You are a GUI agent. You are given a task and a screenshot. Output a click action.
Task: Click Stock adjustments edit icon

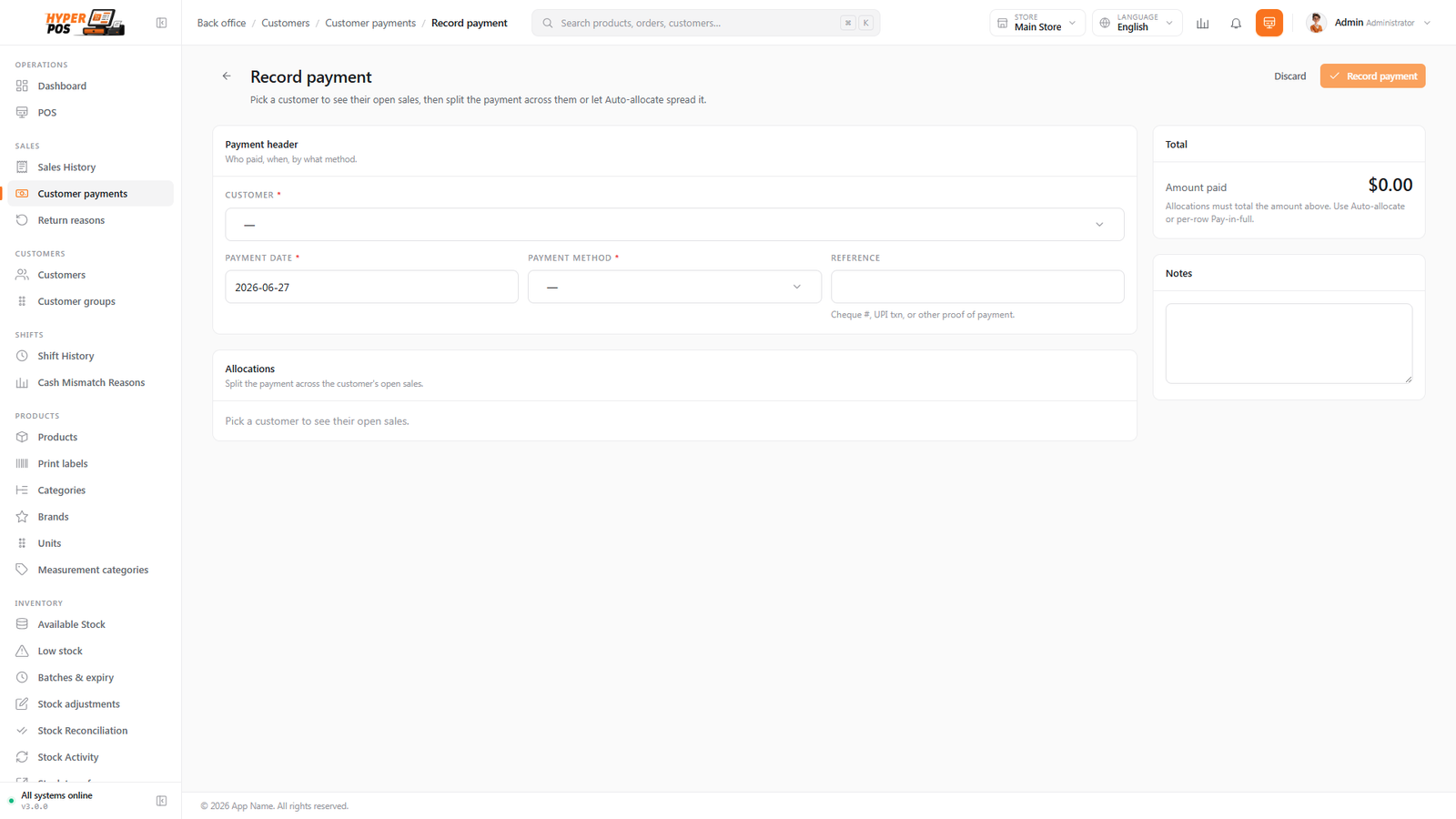point(22,703)
